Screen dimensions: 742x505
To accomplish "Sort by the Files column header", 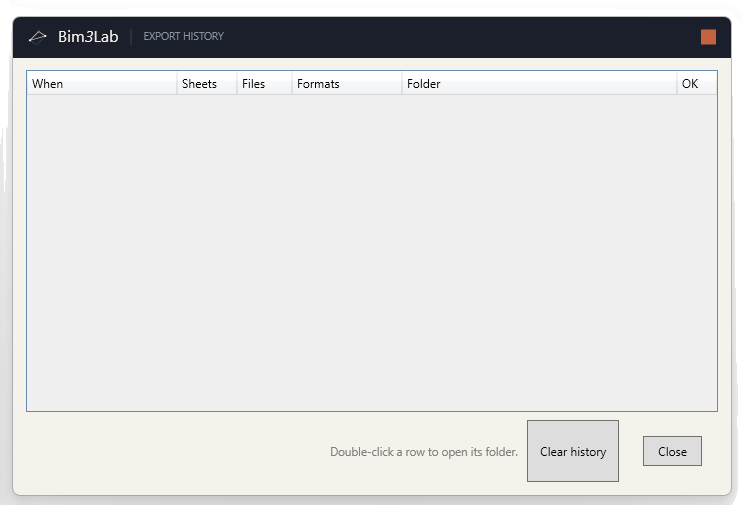I will (x=264, y=84).
